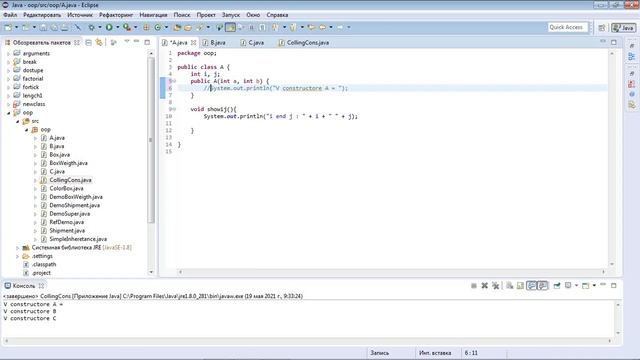
Task: Click the New Java Package icon
Action: tap(146, 27)
